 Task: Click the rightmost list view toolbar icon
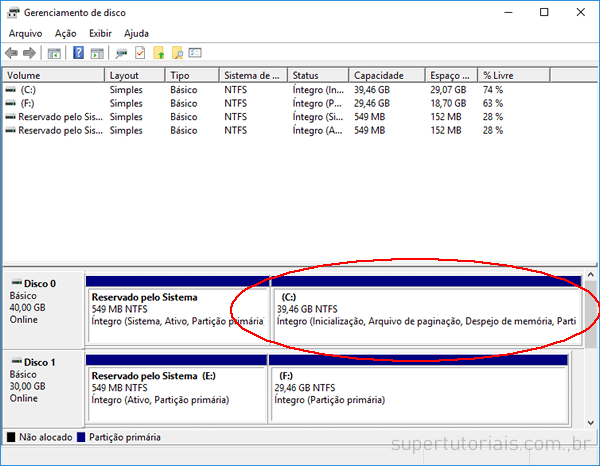[195, 53]
